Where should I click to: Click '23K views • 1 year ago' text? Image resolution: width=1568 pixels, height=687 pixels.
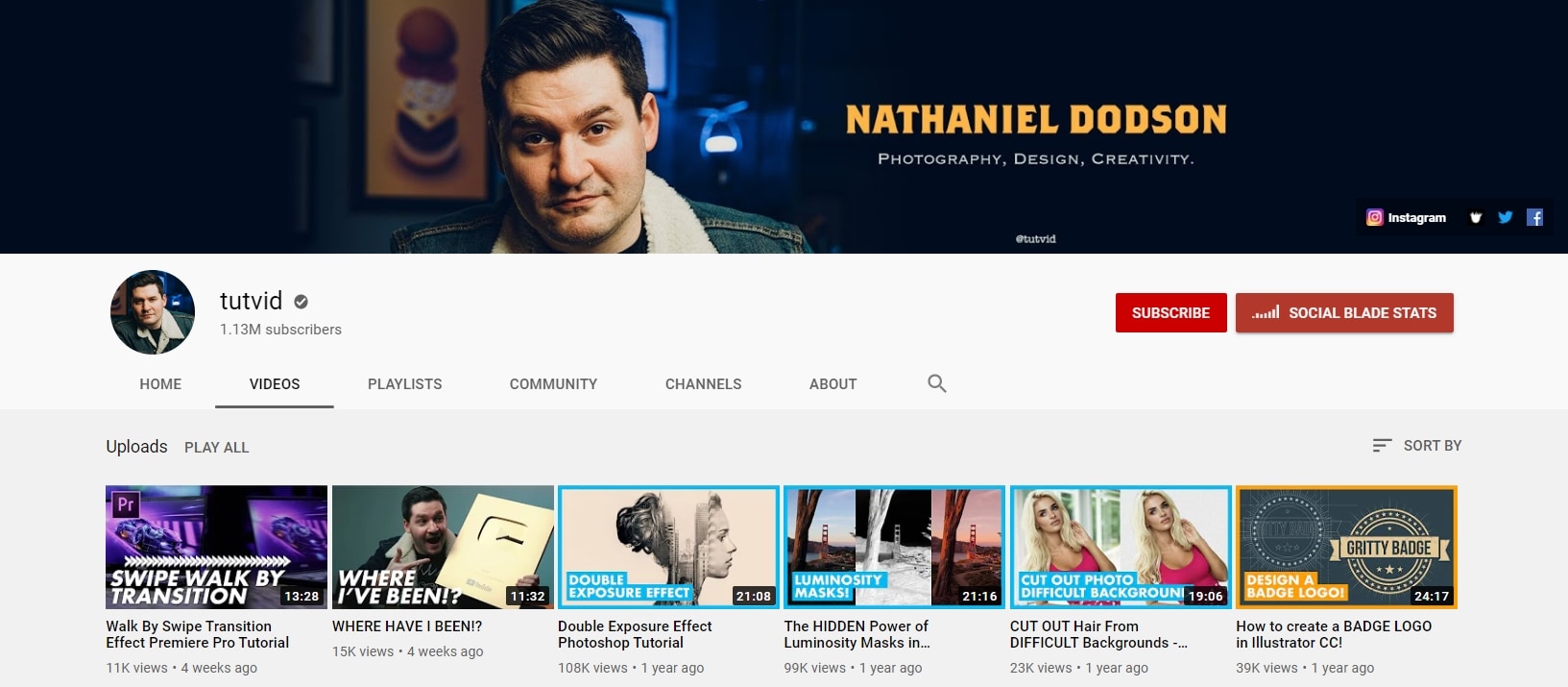click(1079, 668)
